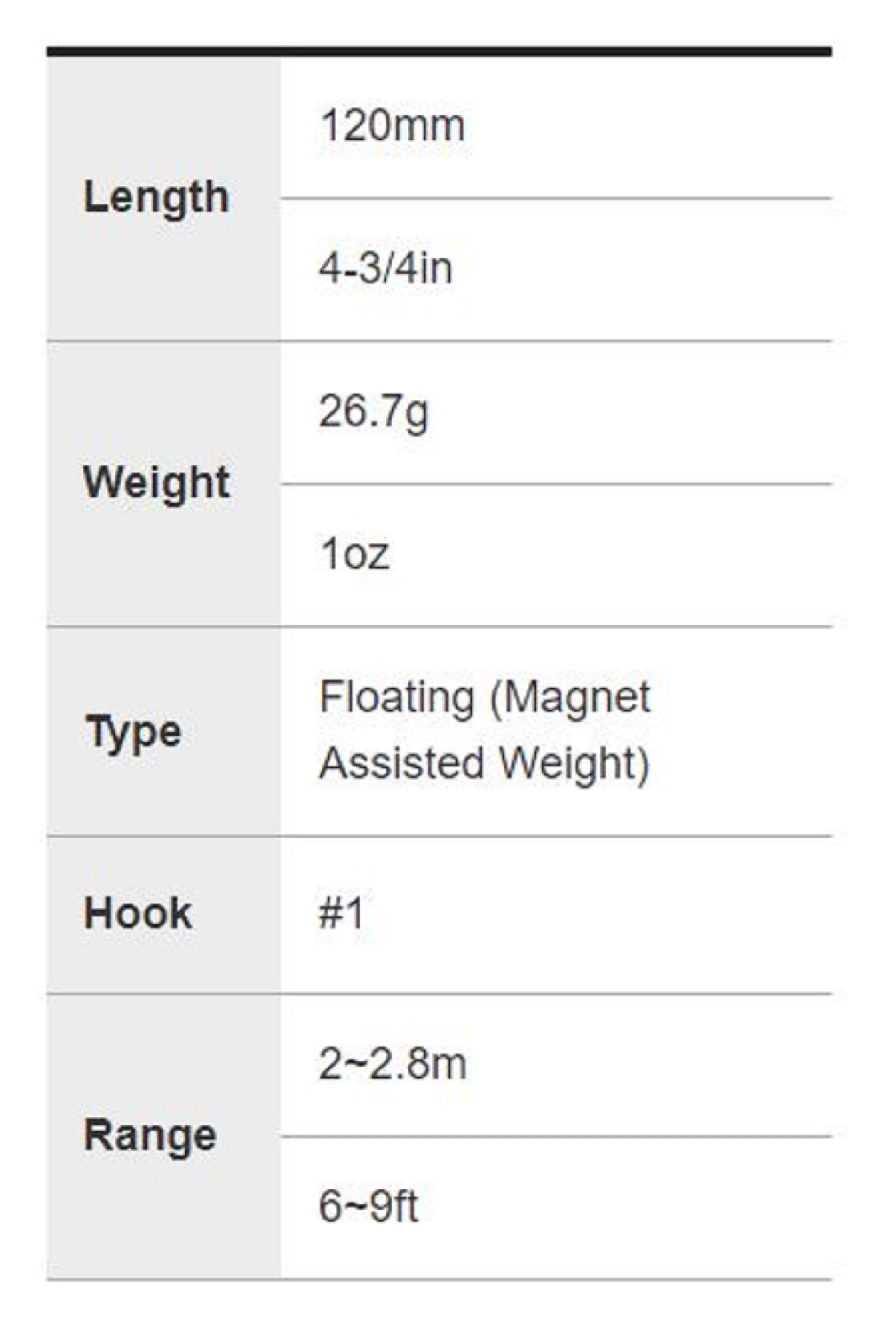Viewport: 896px width, 1335px height.
Task: Click the word Floating in Type value
Action: (x=396, y=698)
